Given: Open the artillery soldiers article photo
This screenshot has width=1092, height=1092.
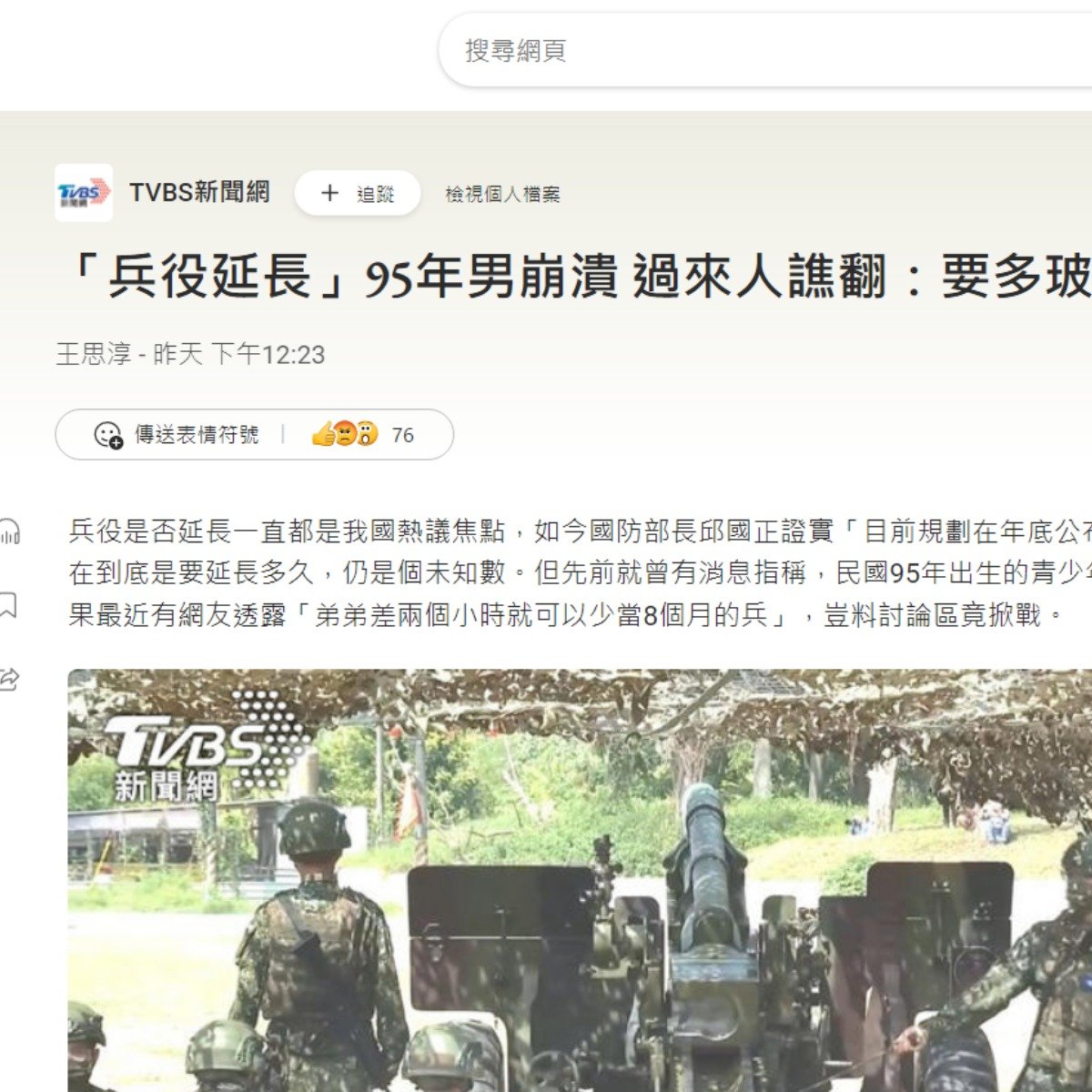Looking at the screenshot, I should click(580, 881).
